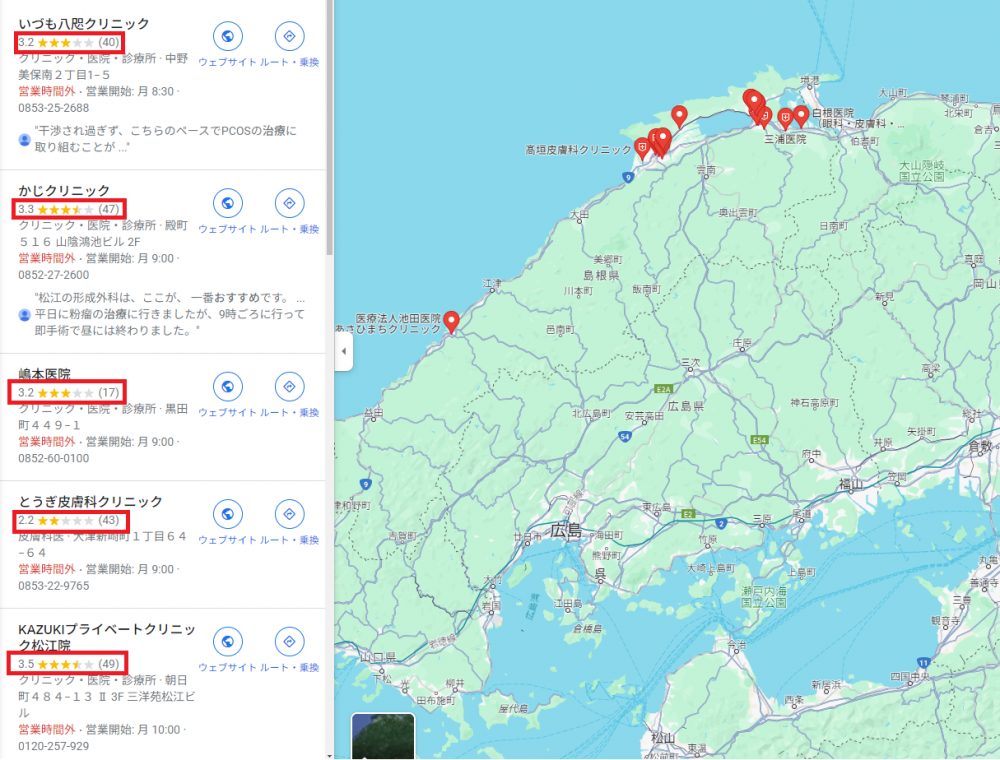Click 益田 town label on map
This screenshot has height=760, width=1000.
[x=373, y=414]
